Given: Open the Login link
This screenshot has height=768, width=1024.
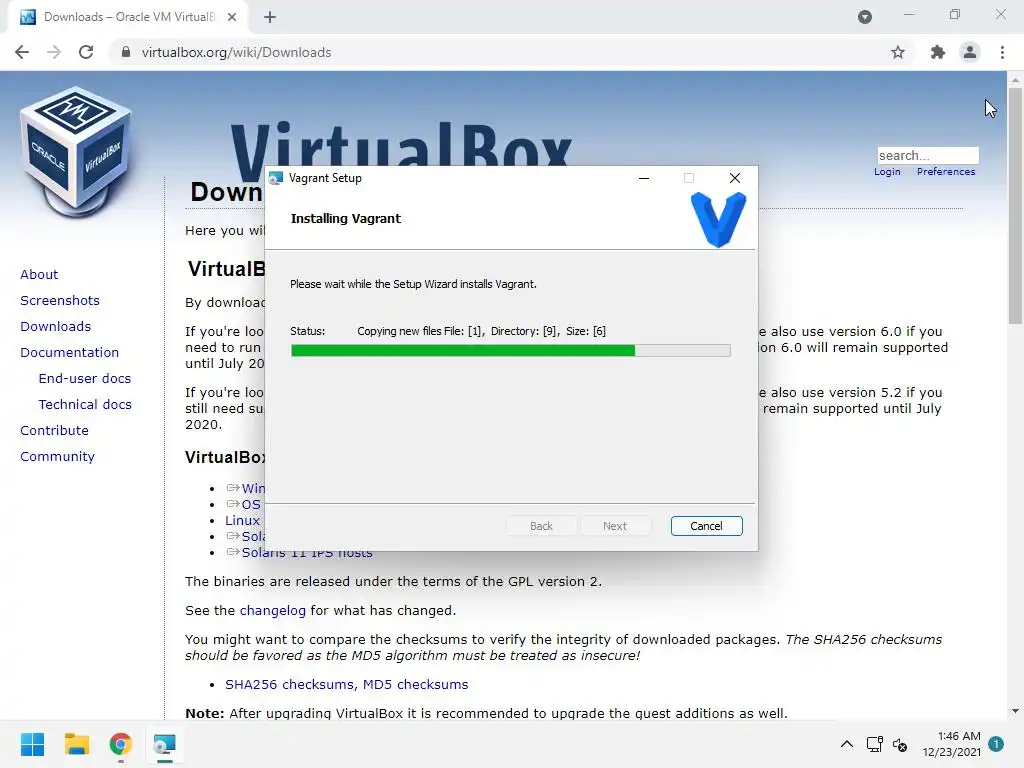Looking at the screenshot, I should pos(887,172).
